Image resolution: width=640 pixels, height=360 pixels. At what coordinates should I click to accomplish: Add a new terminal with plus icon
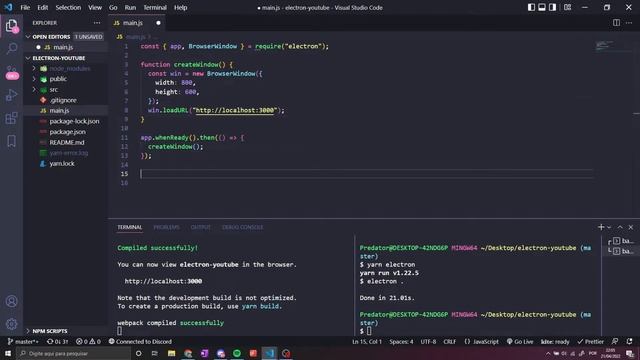(x=600, y=227)
